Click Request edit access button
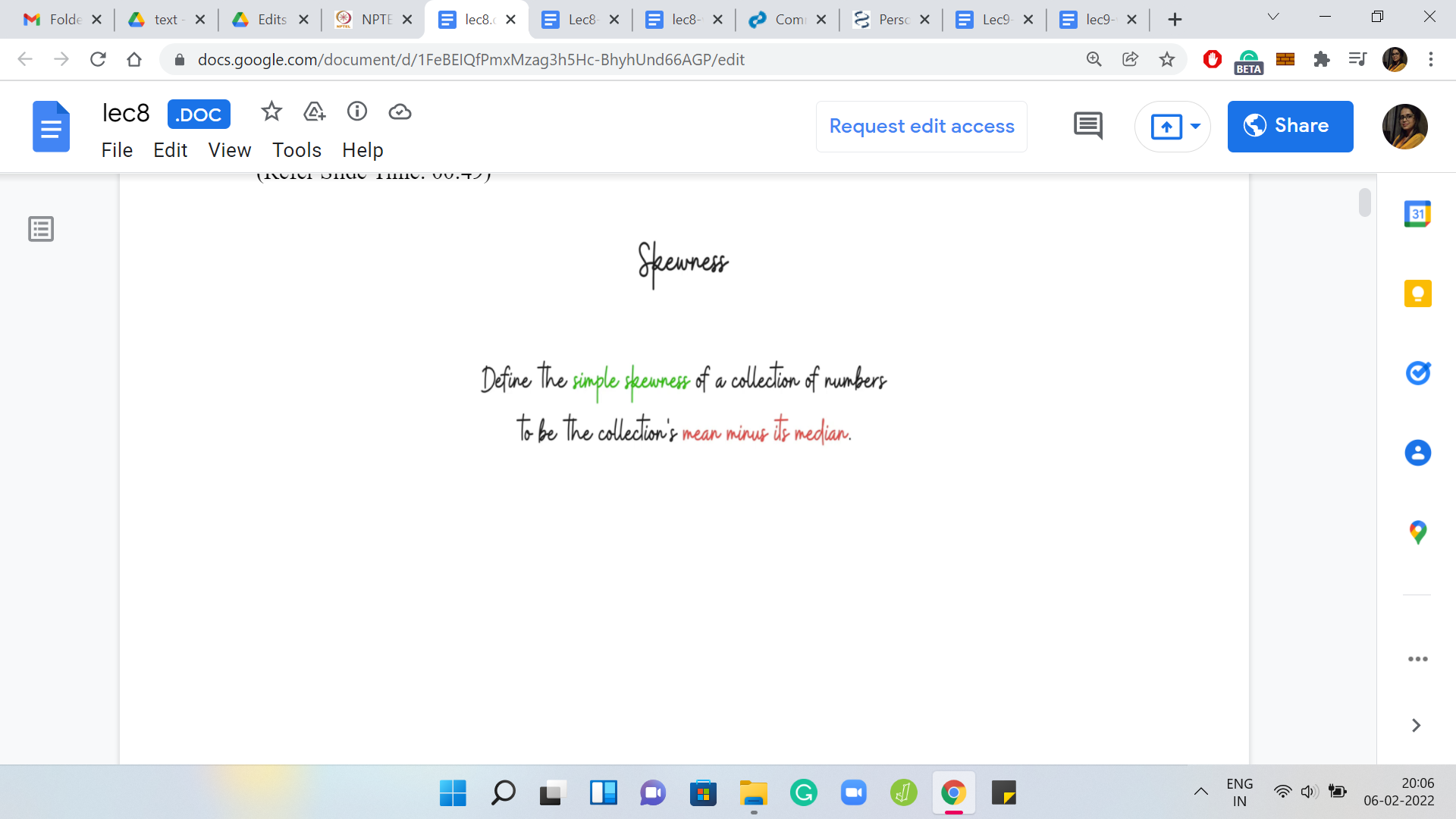The width and height of the screenshot is (1456, 819). tap(921, 126)
